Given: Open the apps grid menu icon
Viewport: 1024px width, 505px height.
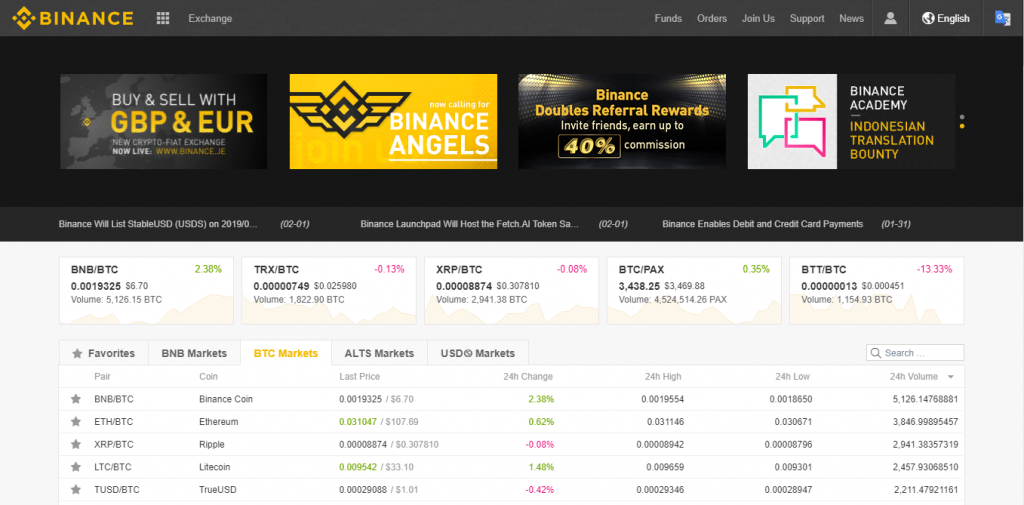Looking at the screenshot, I should (x=163, y=18).
